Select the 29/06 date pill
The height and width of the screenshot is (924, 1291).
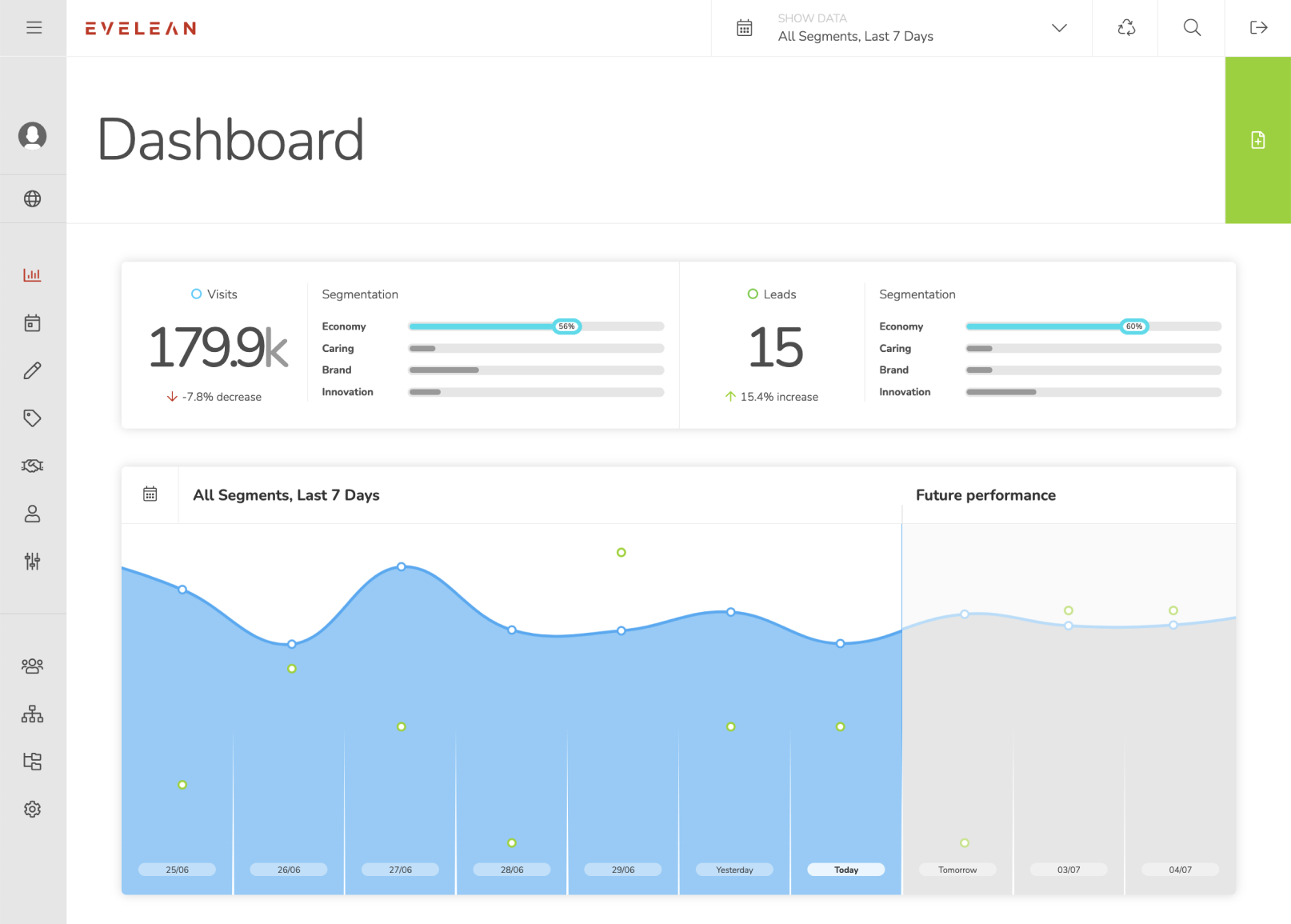623,870
